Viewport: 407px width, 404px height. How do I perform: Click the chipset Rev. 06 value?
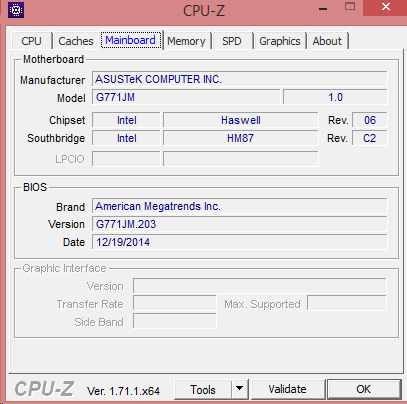tap(370, 120)
